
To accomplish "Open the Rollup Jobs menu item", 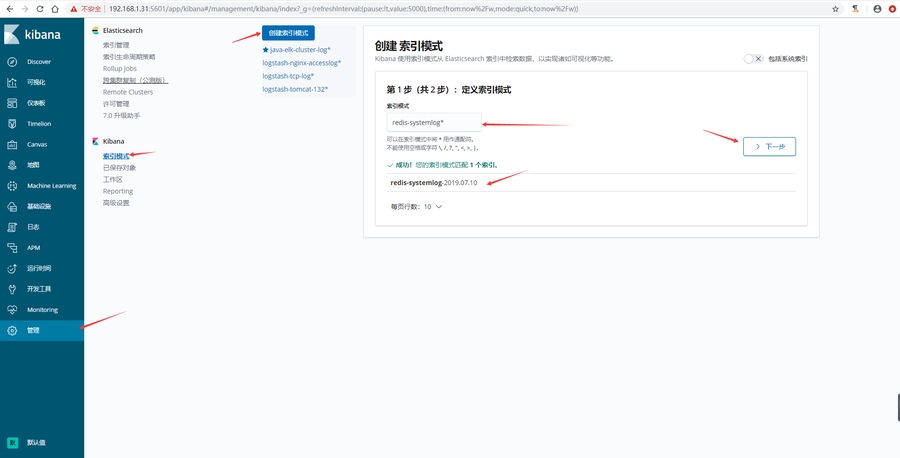I will pyautogui.click(x=121, y=68).
